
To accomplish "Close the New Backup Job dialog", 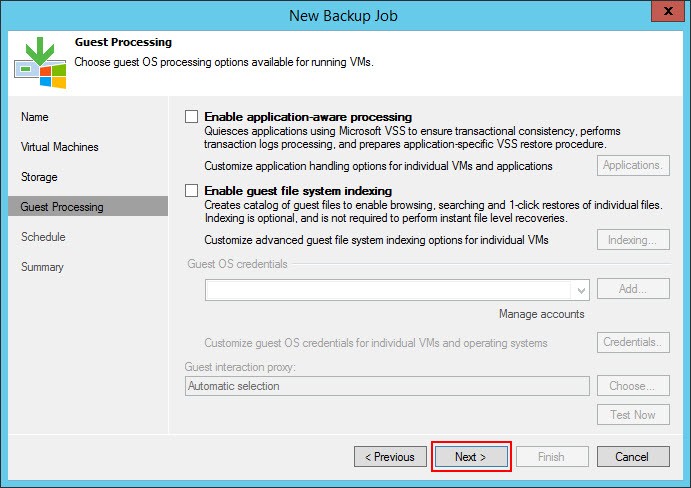I will pyautogui.click(x=669, y=11).
